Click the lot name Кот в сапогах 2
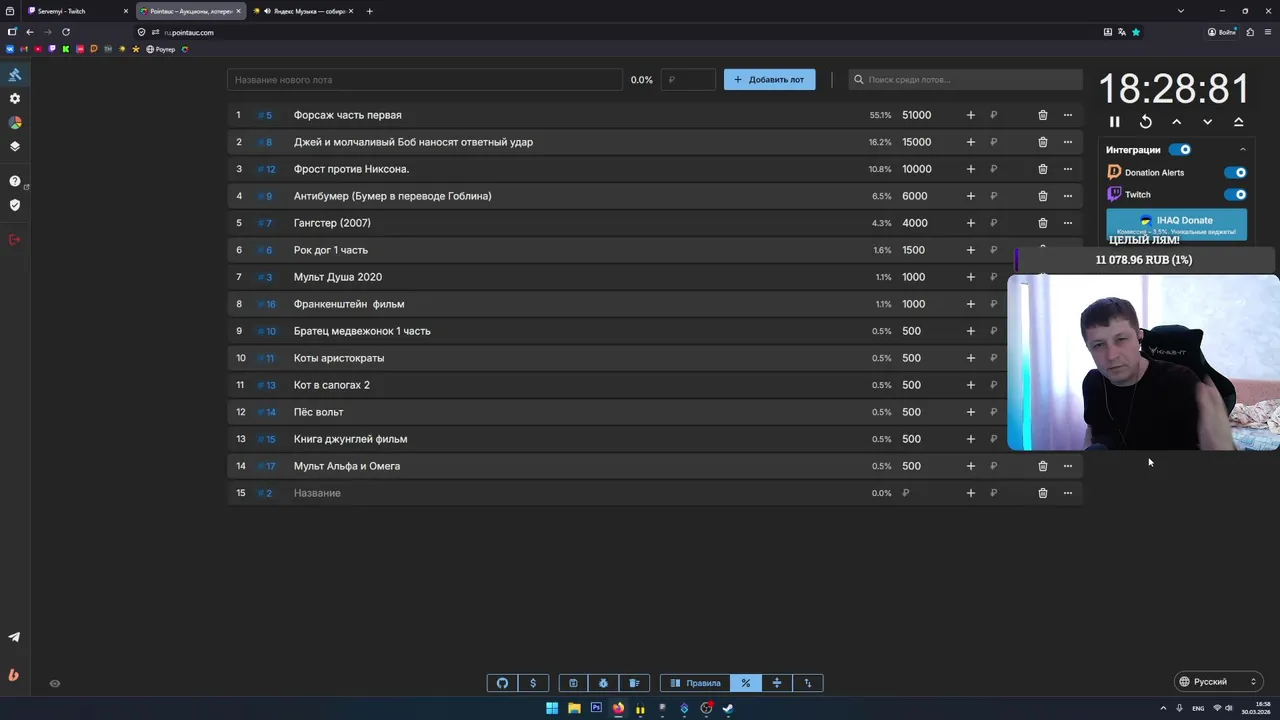Image resolution: width=1280 pixels, height=720 pixels. click(332, 385)
